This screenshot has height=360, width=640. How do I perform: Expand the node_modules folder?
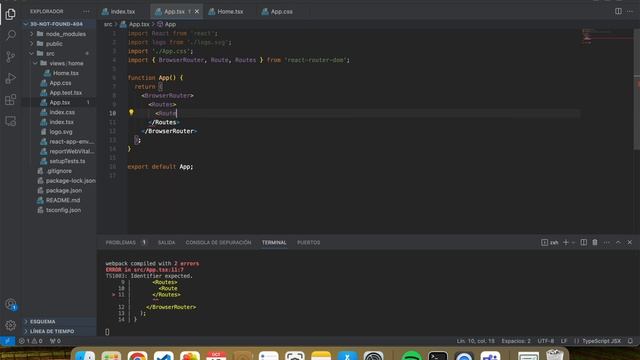tap(32, 34)
